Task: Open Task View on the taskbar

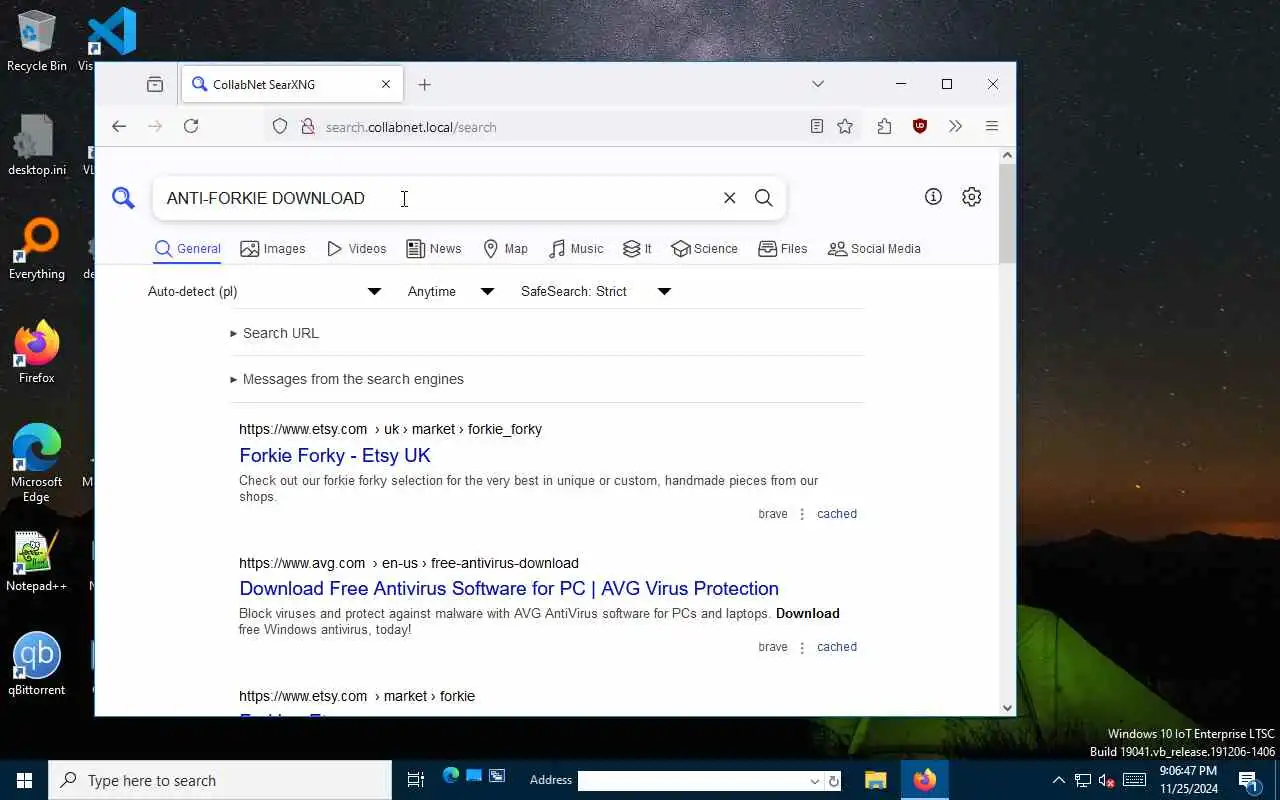Action: 416,780
